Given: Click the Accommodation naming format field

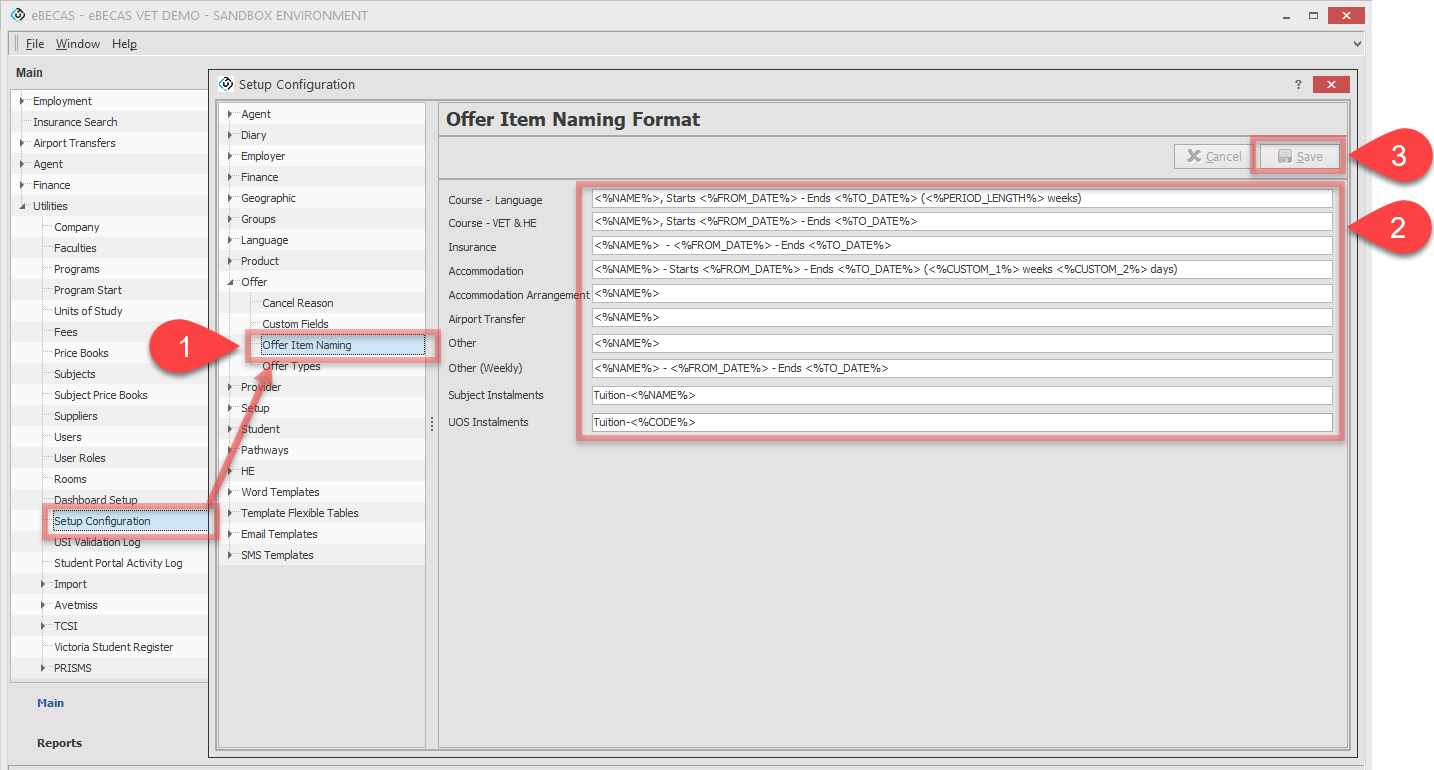Looking at the screenshot, I should point(962,270).
